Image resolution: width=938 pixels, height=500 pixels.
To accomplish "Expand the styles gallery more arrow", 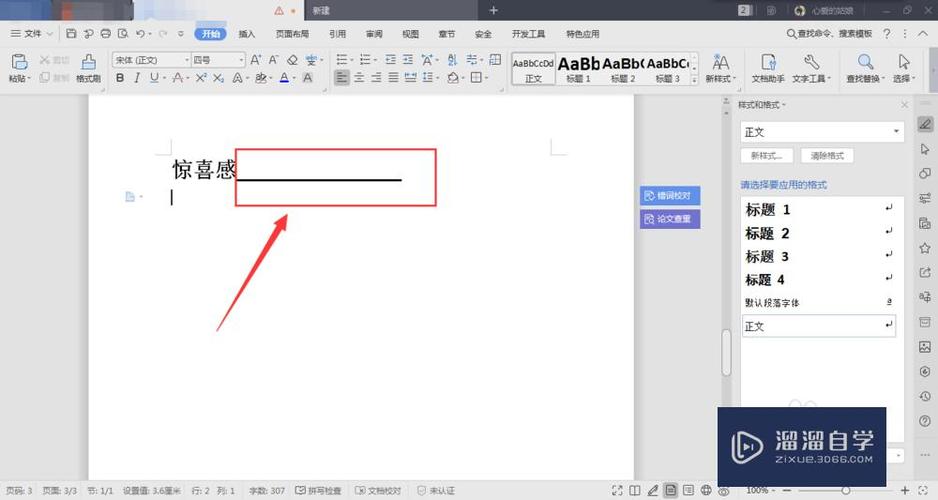I will click(x=695, y=79).
